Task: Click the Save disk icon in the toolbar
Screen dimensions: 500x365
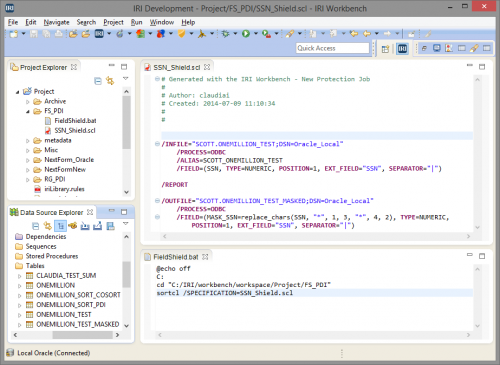Action: point(34,34)
